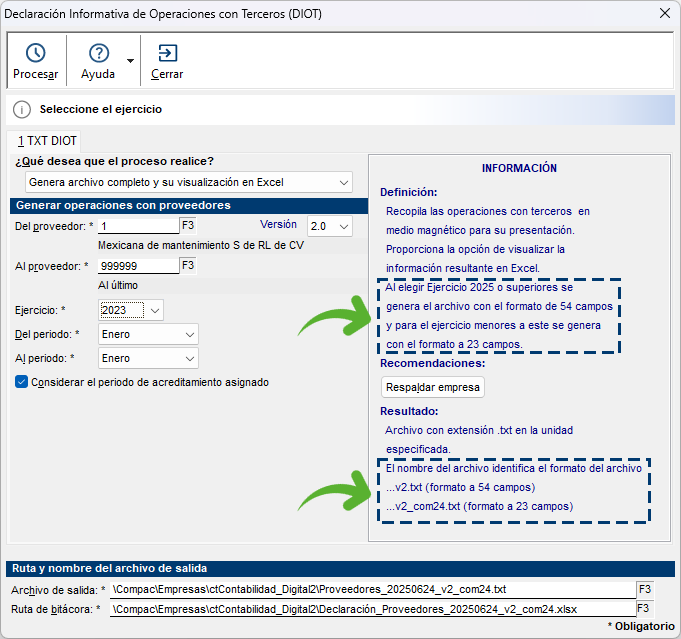Screen dimensions: 681x639
Task: Click F3 button beside Al proveedor field
Action: click(x=188, y=266)
